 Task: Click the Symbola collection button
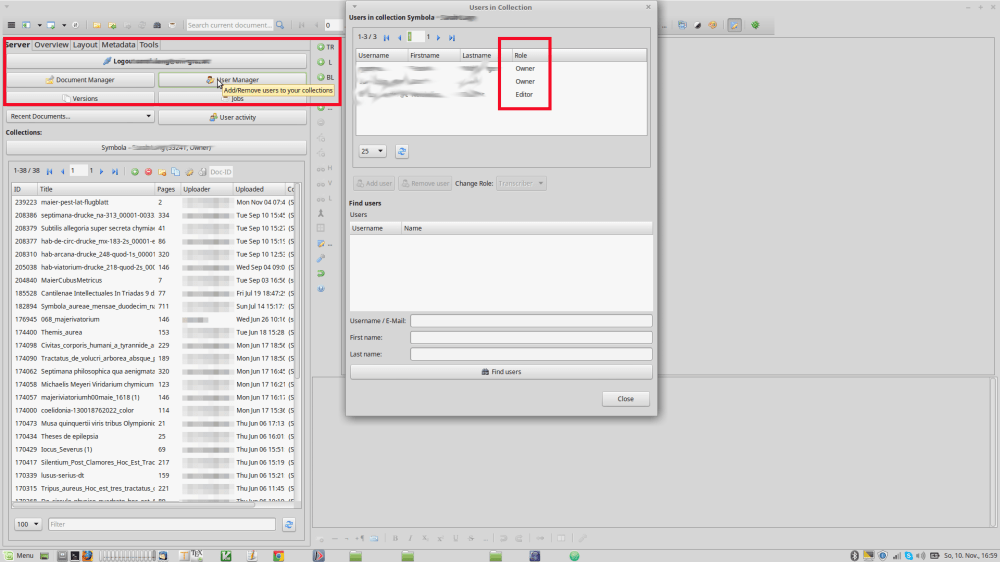pyautogui.click(x=156, y=147)
